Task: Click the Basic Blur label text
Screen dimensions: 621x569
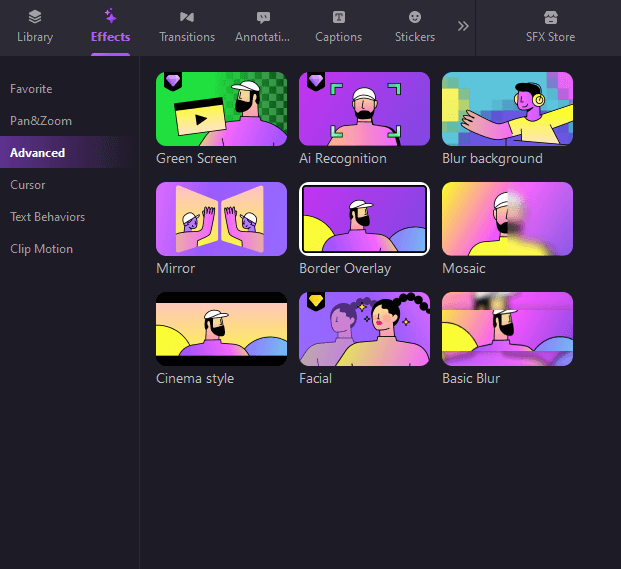Action: 471,379
